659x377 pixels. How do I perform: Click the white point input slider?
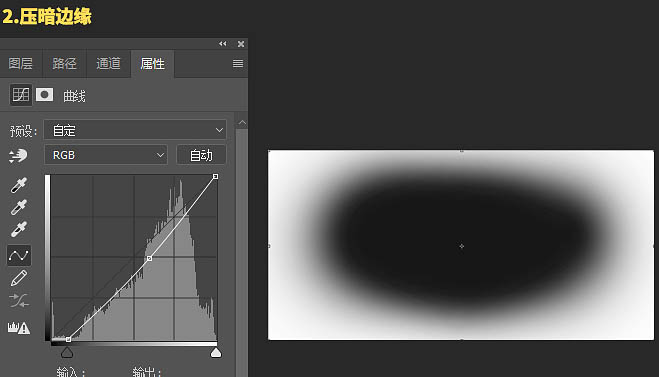point(216,353)
